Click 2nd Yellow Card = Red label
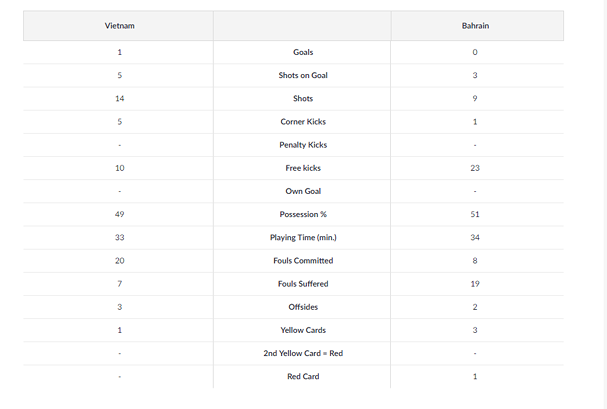Screen dimensions: 607x409 pyautogui.click(x=302, y=353)
